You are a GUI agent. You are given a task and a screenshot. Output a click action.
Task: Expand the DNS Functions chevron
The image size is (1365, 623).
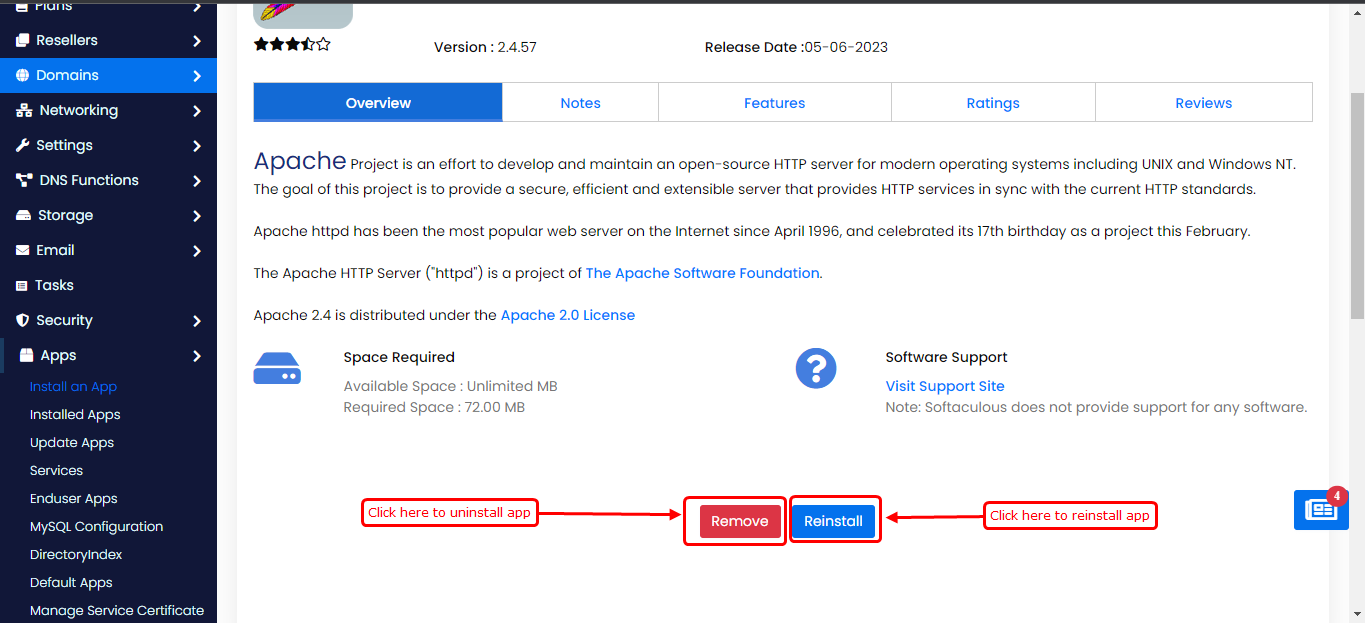point(197,181)
